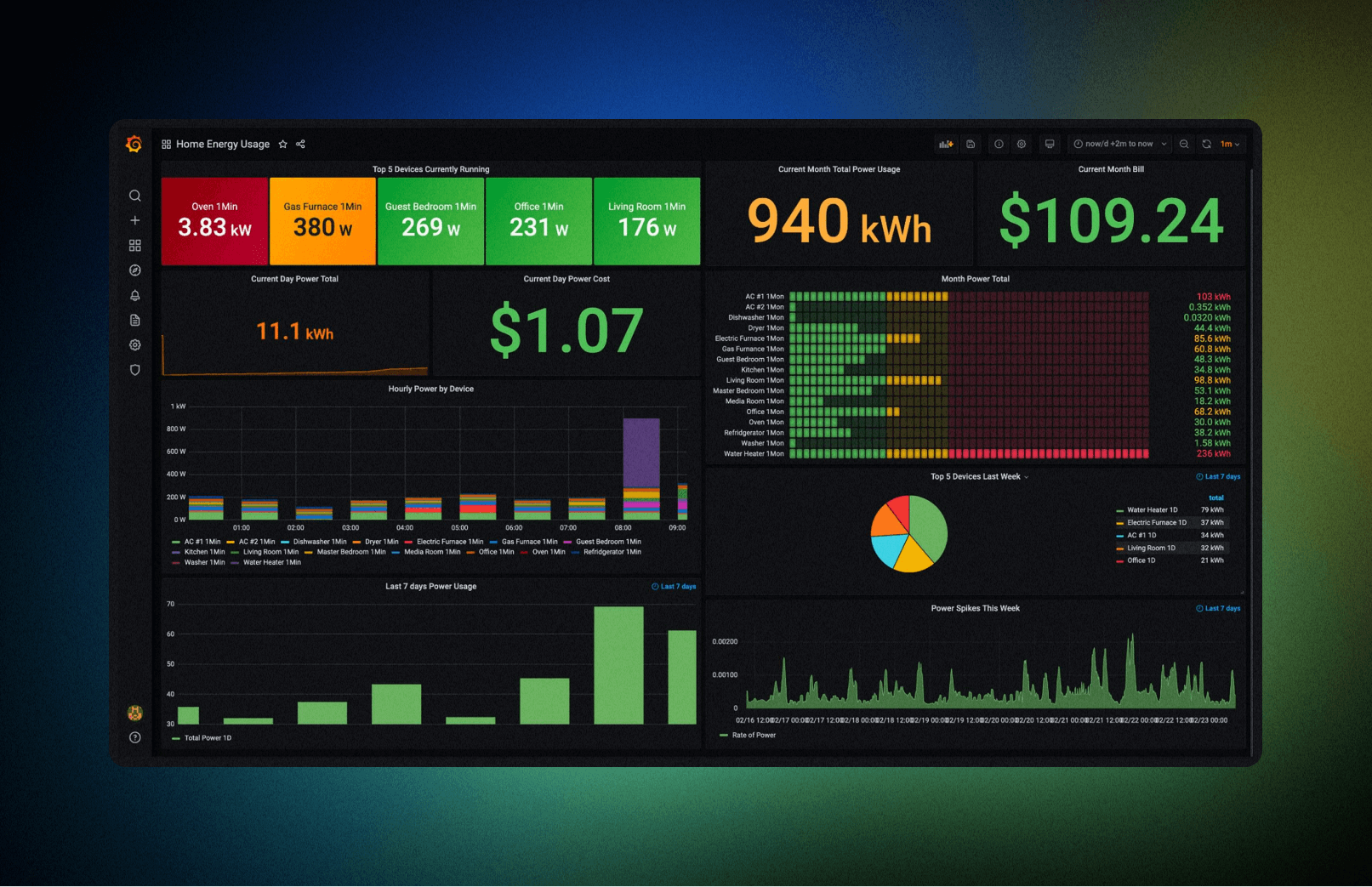
Task: Click AC #1 1D legend color swatch
Action: click(1119, 536)
